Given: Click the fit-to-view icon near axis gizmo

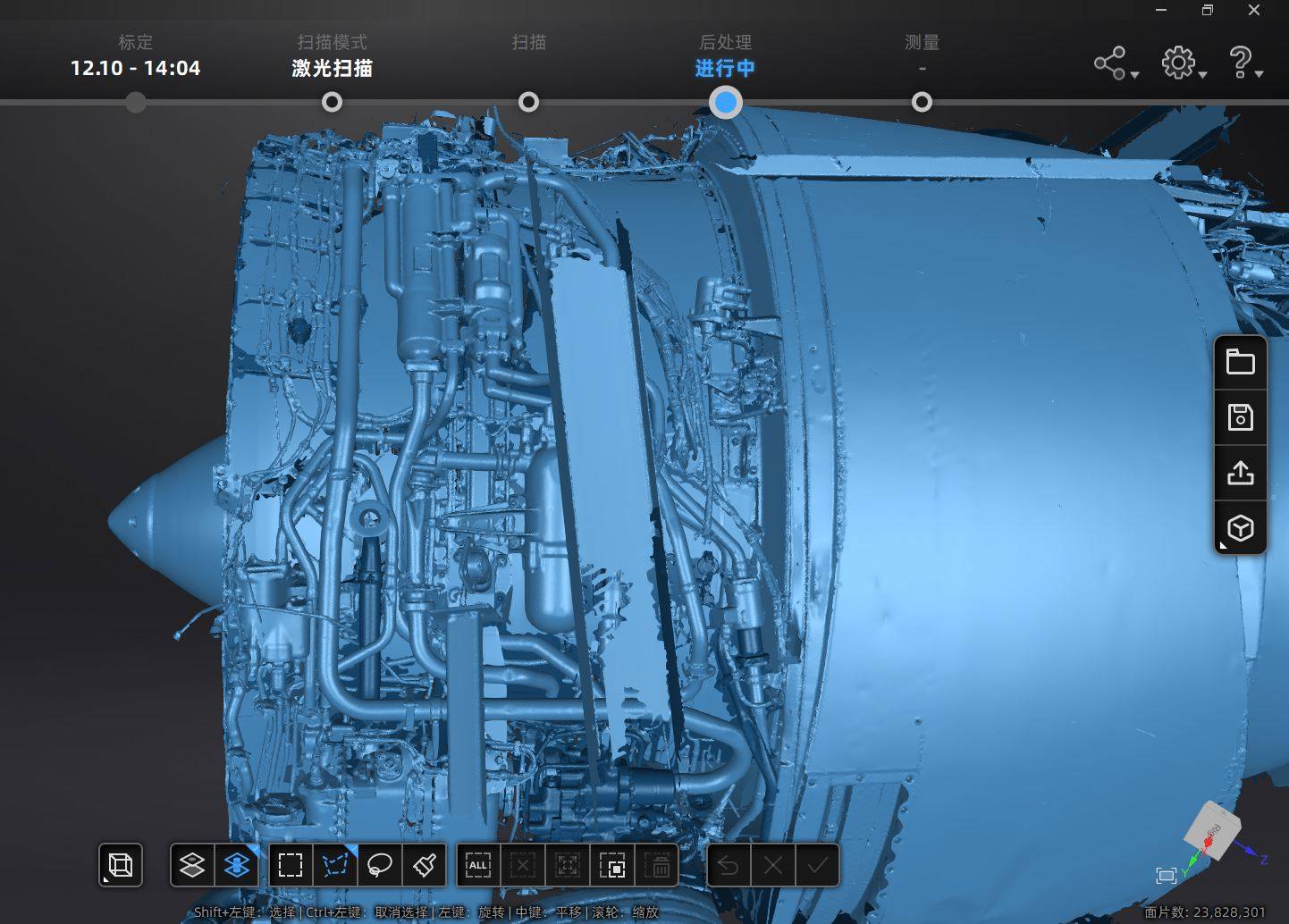Looking at the screenshot, I should (x=1167, y=876).
